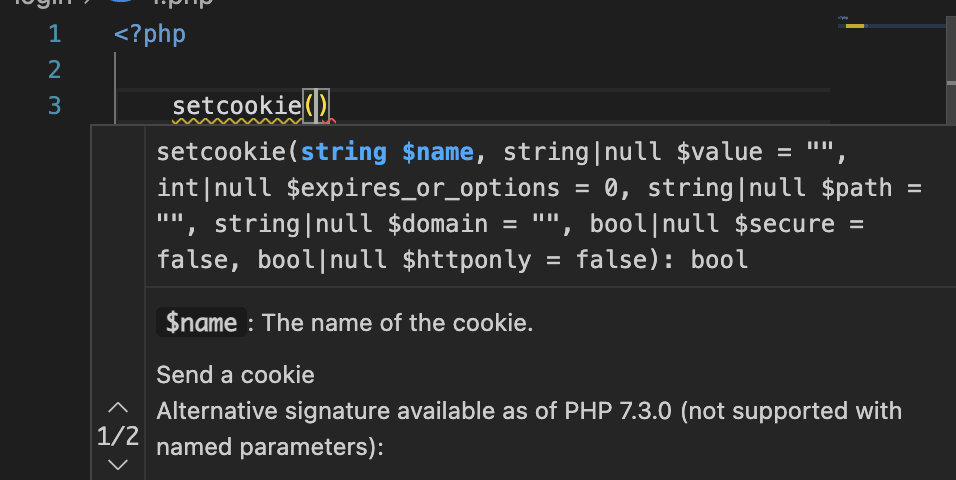The height and width of the screenshot is (480, 956).
Task: Show previous signature with the up chevron
Action: 118,408
